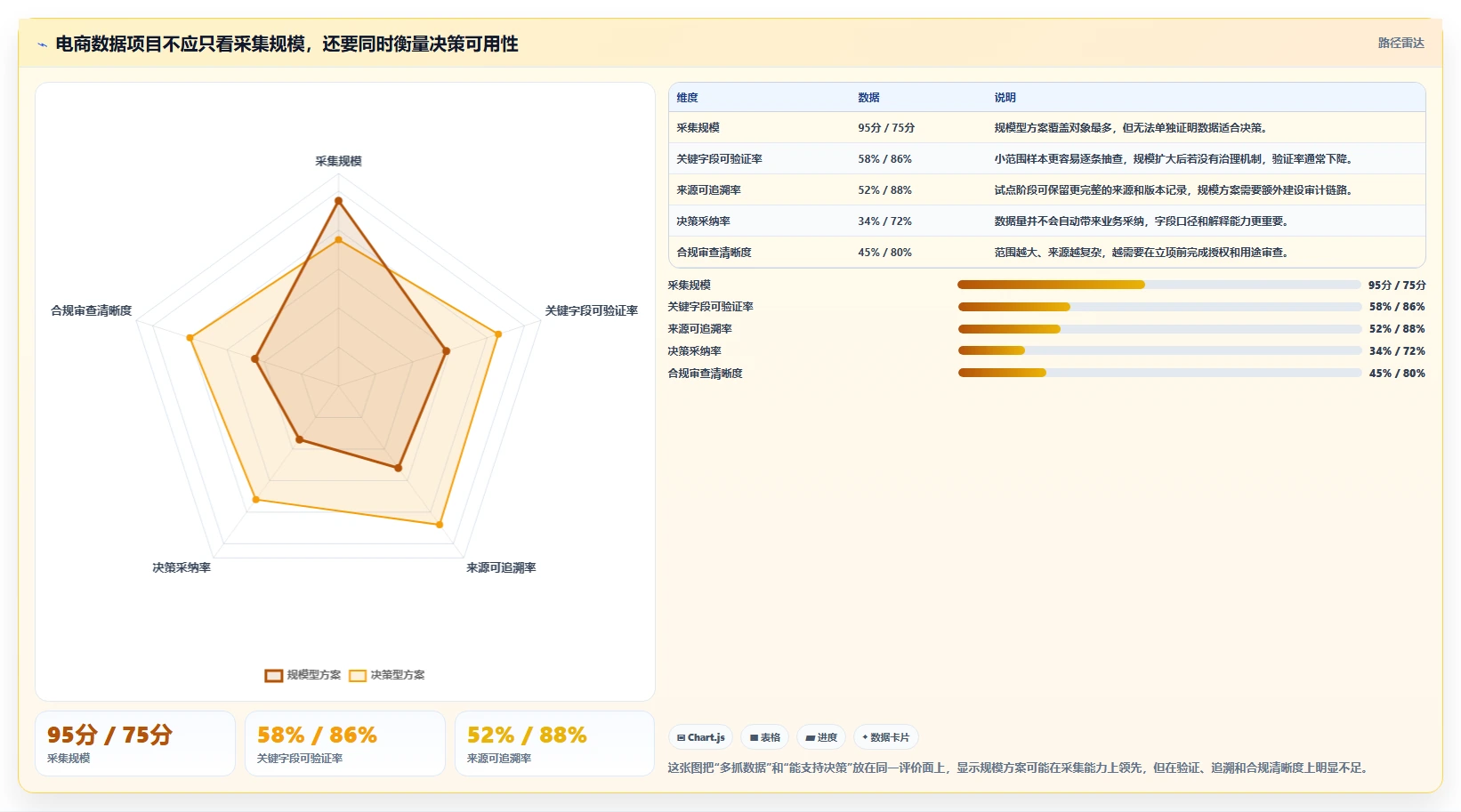1461x812 pixels.
Task: Click the 表格 tag chip
Action: 765,737
